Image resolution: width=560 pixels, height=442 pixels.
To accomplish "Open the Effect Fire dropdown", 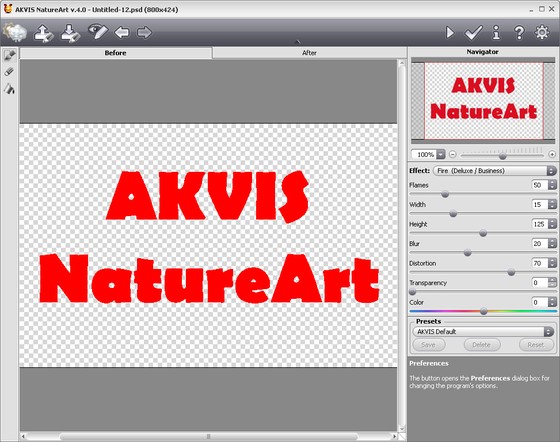I will click(x=494, y=171).
